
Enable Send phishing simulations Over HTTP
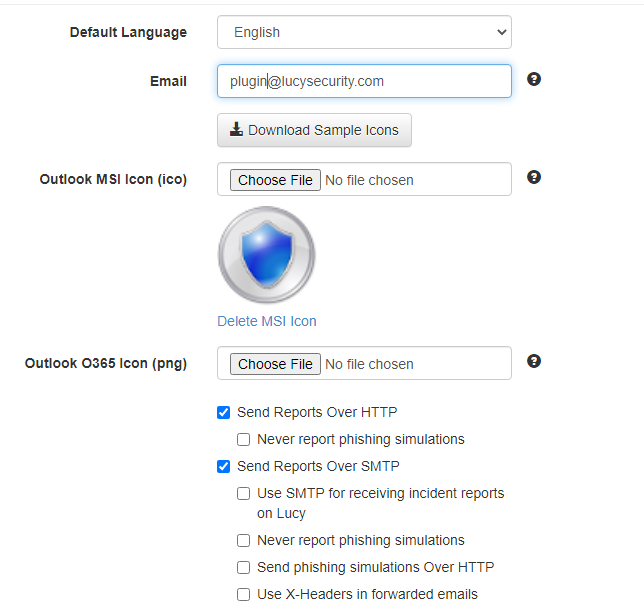(x=244, y=568)
